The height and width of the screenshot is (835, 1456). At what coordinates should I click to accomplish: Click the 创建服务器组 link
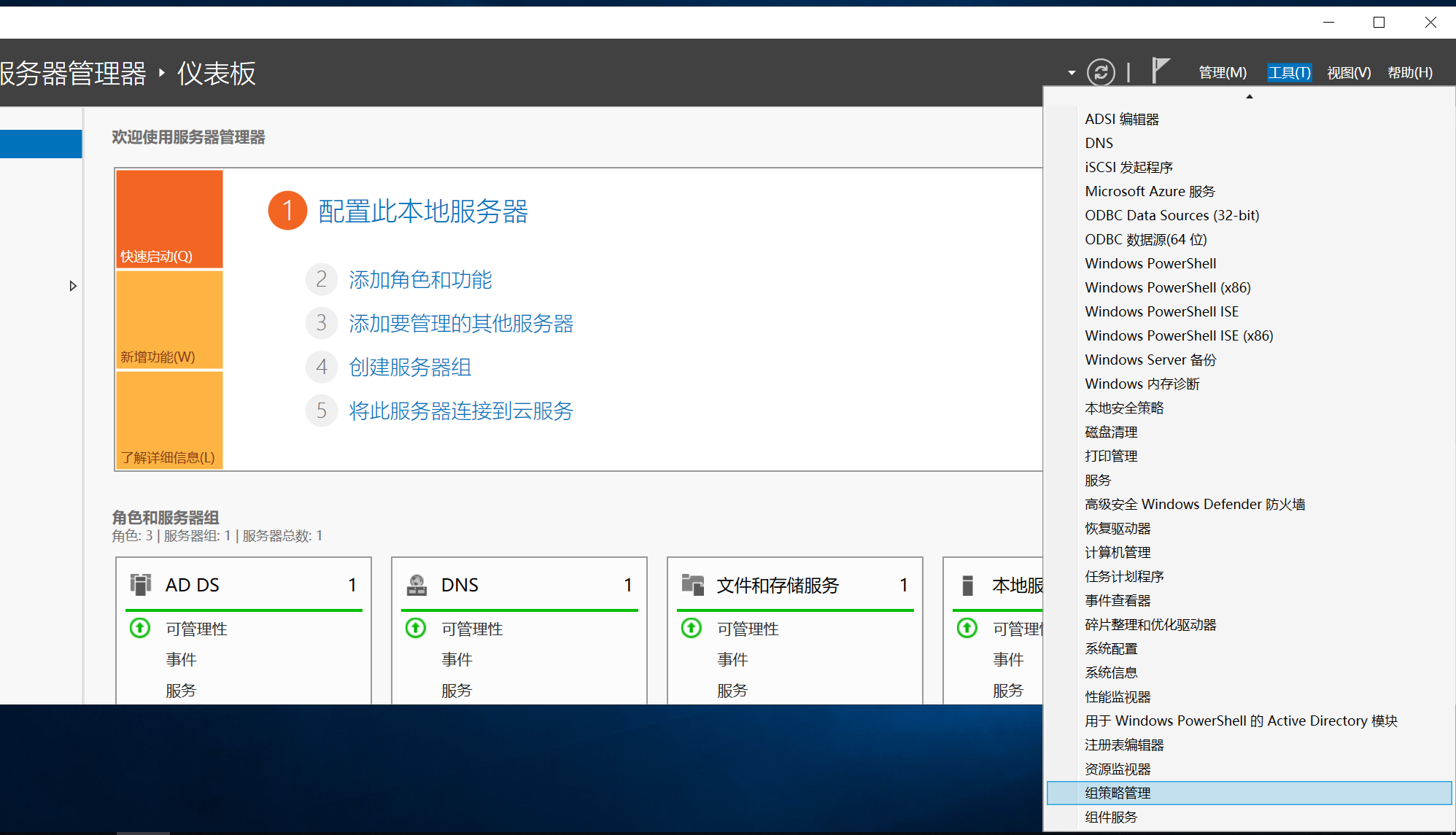(410, 367)
